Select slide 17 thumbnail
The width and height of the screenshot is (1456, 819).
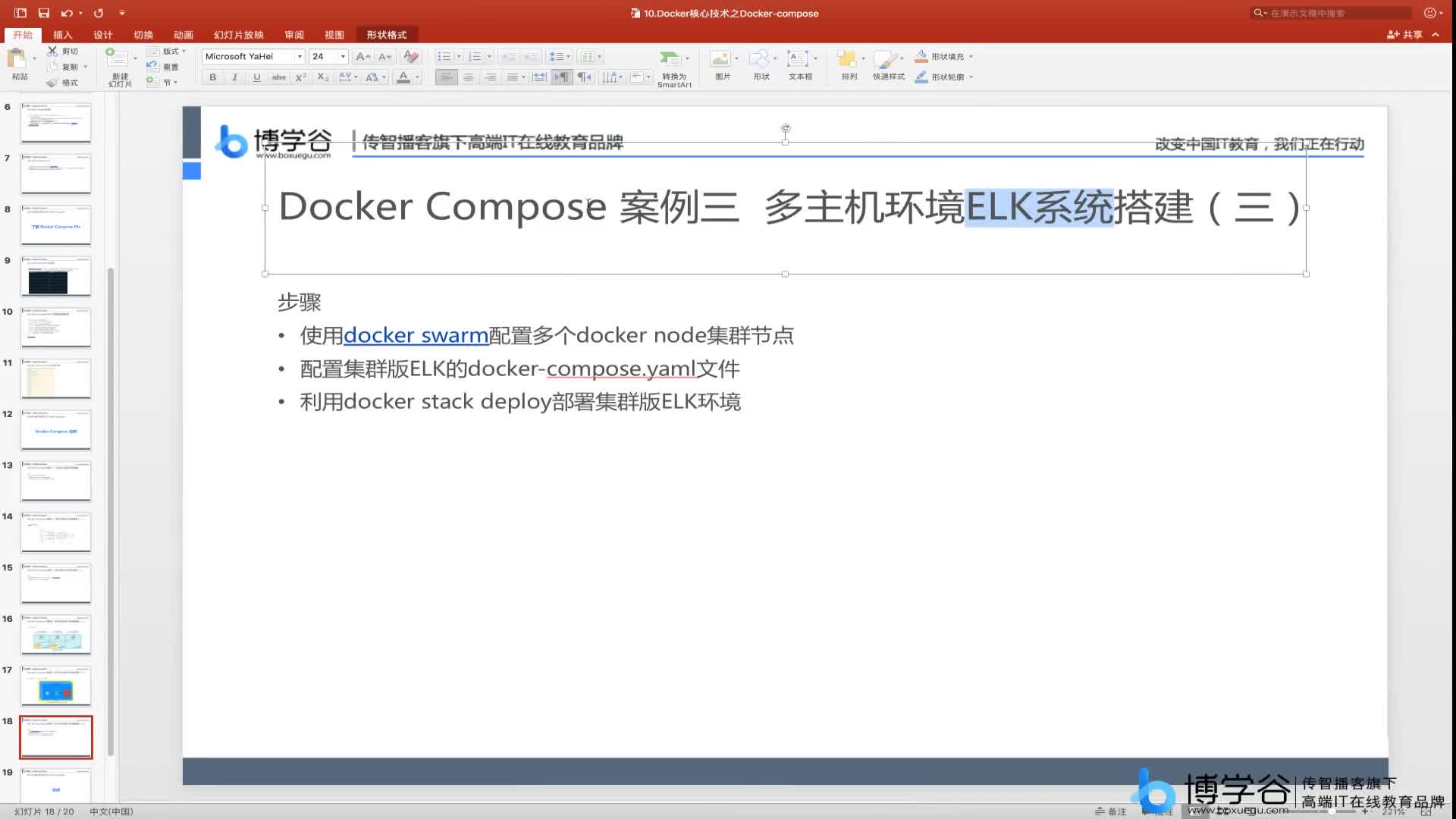click(56, 686)
